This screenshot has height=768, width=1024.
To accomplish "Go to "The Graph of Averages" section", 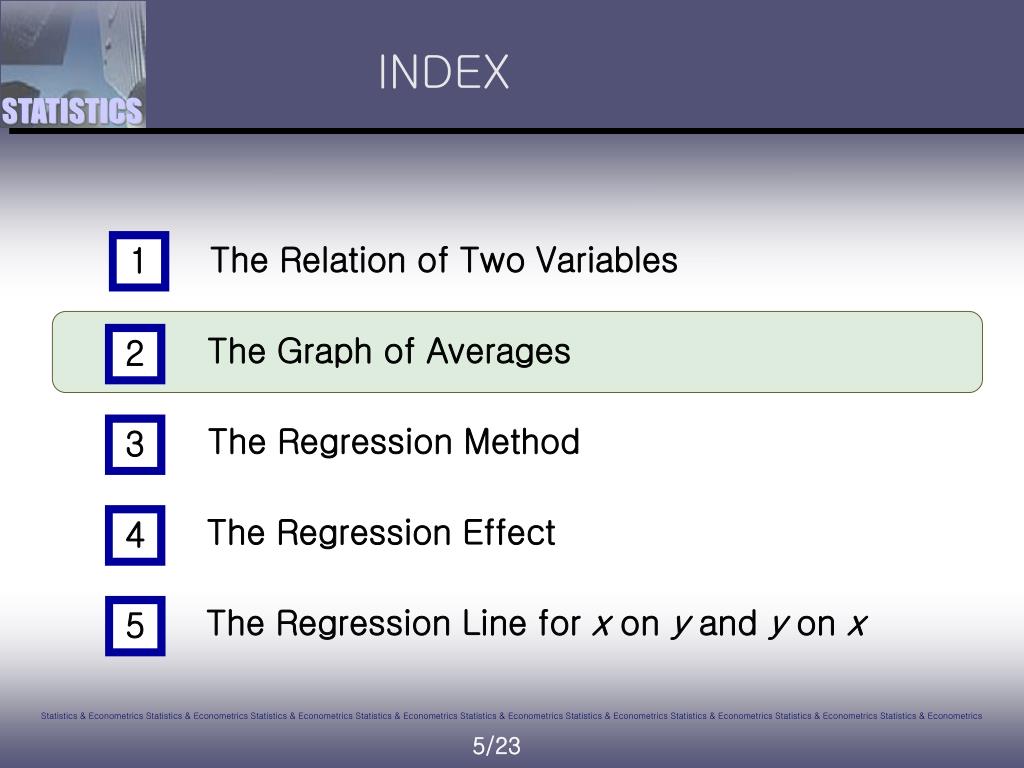I will (x=389, y=352).
